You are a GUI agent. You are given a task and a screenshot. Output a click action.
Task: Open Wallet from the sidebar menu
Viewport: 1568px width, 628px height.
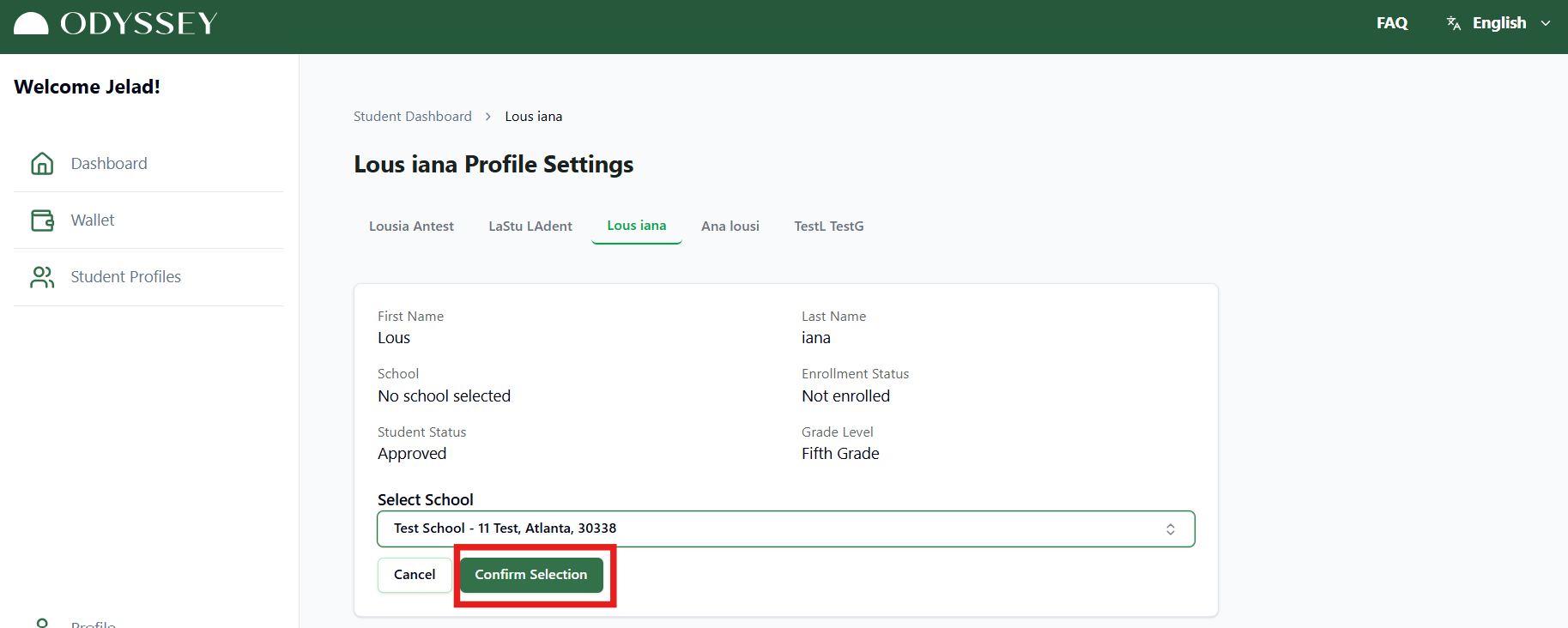coord(93,220)
